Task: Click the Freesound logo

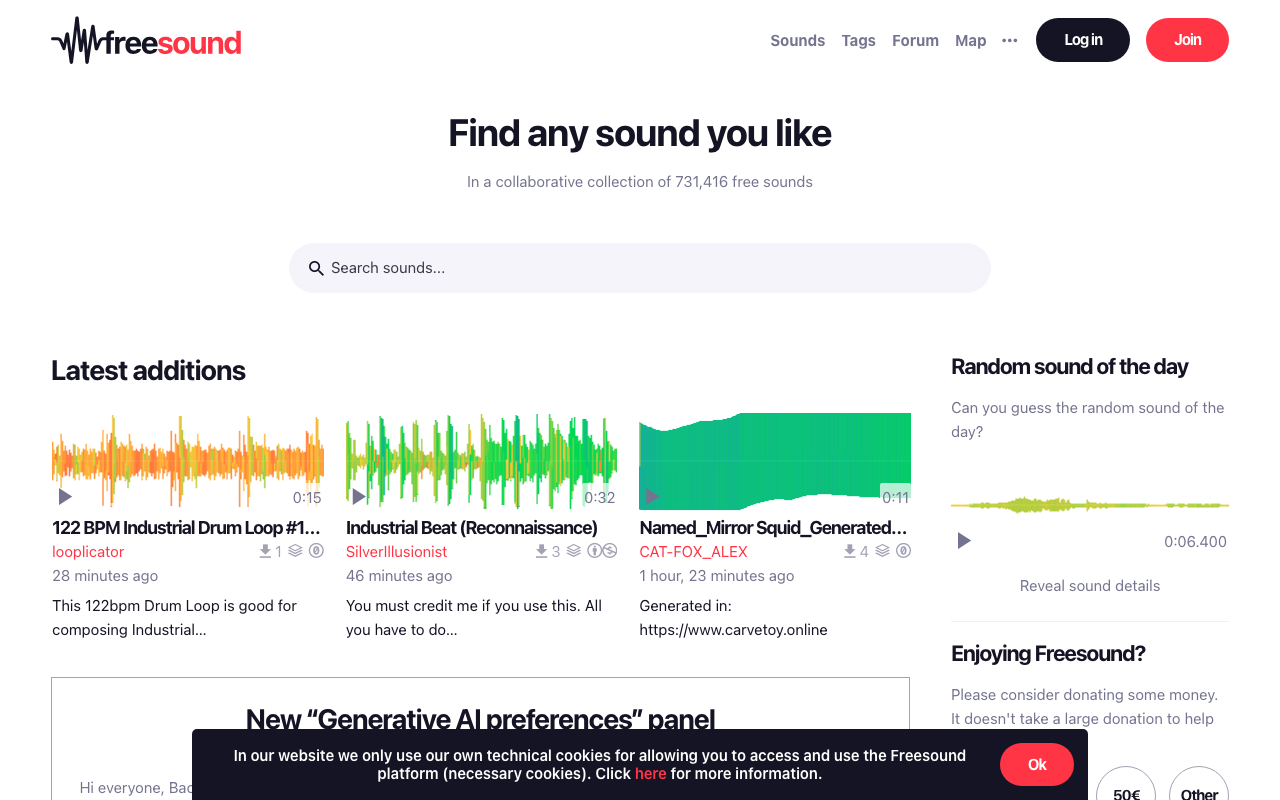Action: 146,40
